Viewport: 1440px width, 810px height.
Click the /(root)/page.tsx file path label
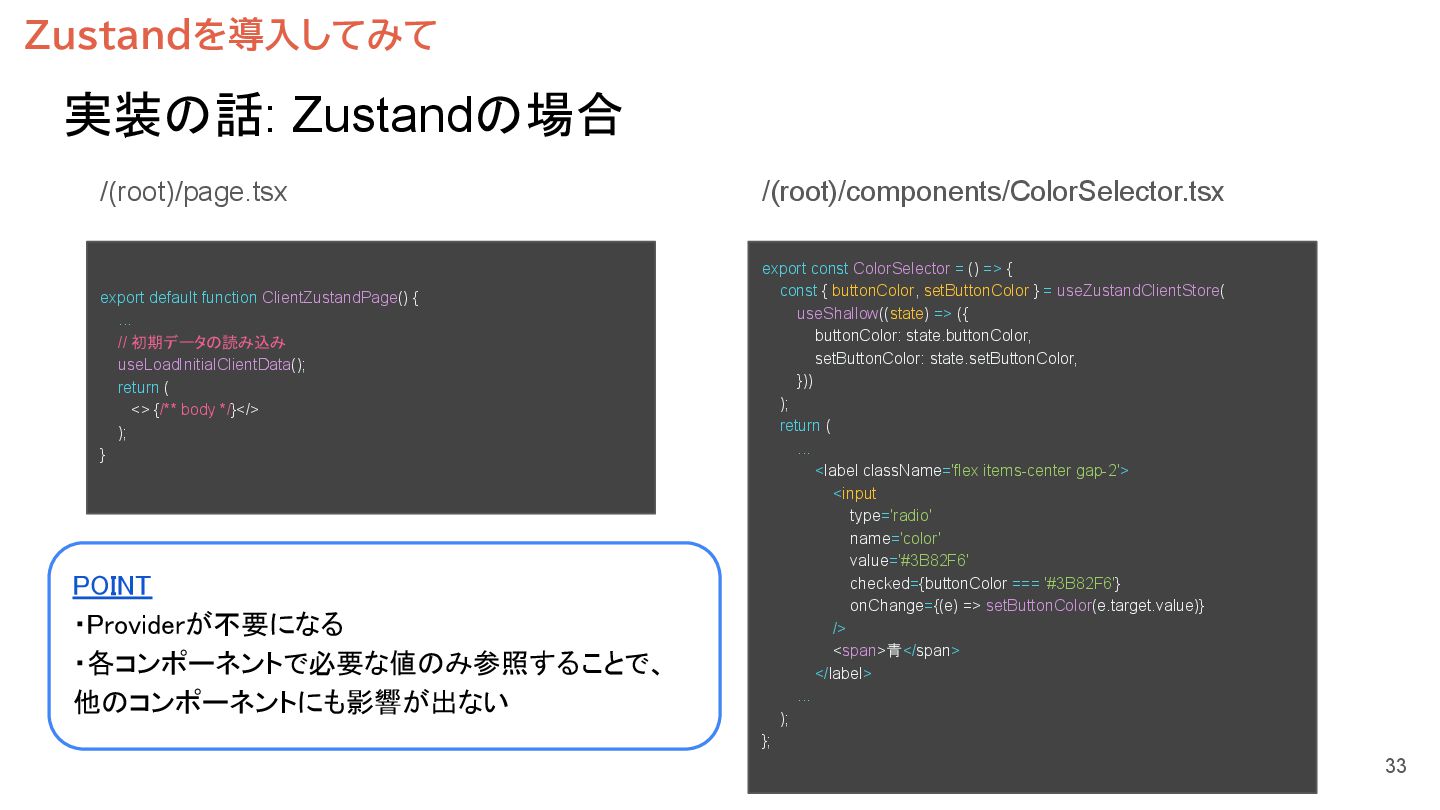click(193, 191)
